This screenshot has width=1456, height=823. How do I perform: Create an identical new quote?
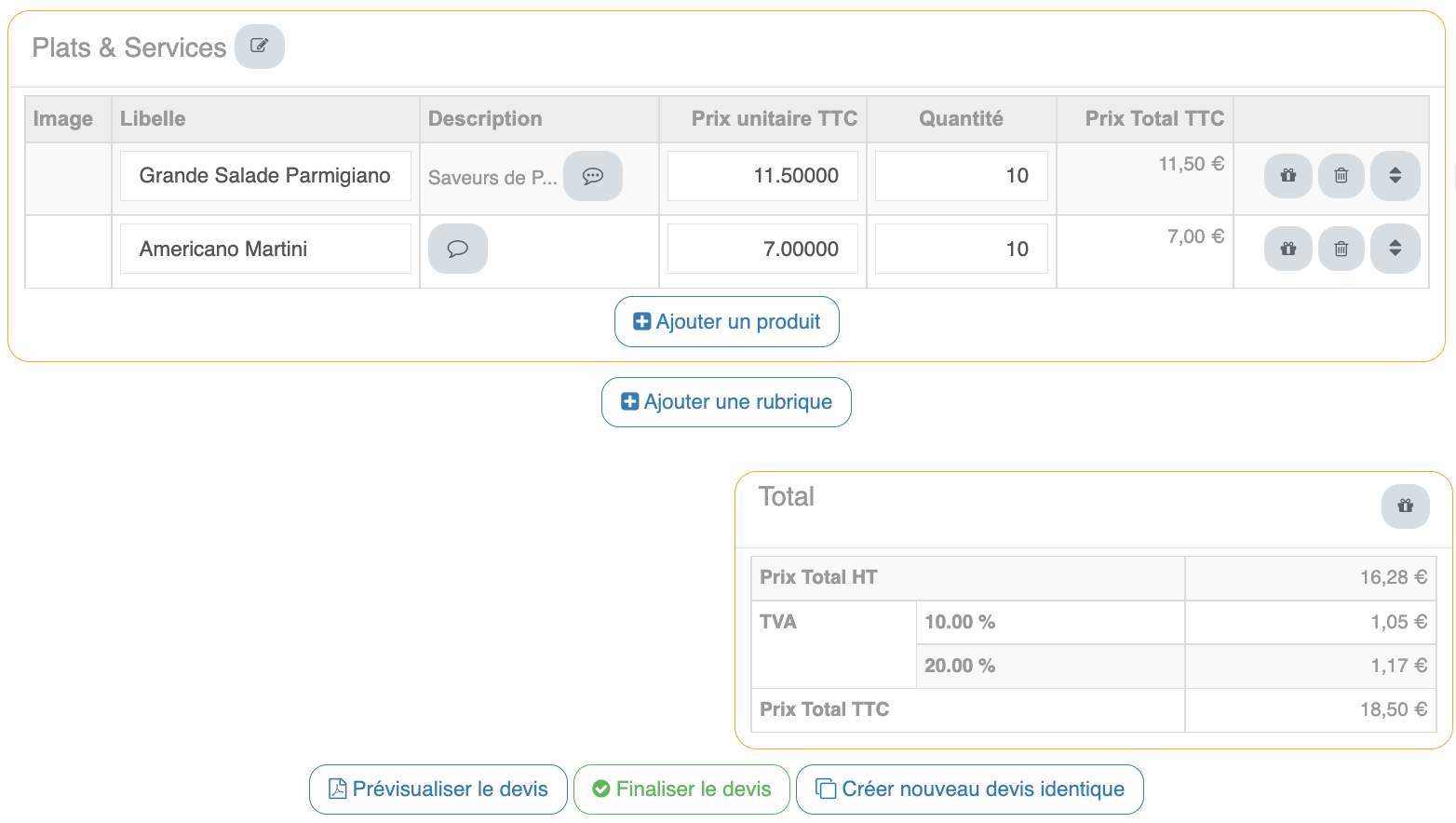tap(969, 789)
